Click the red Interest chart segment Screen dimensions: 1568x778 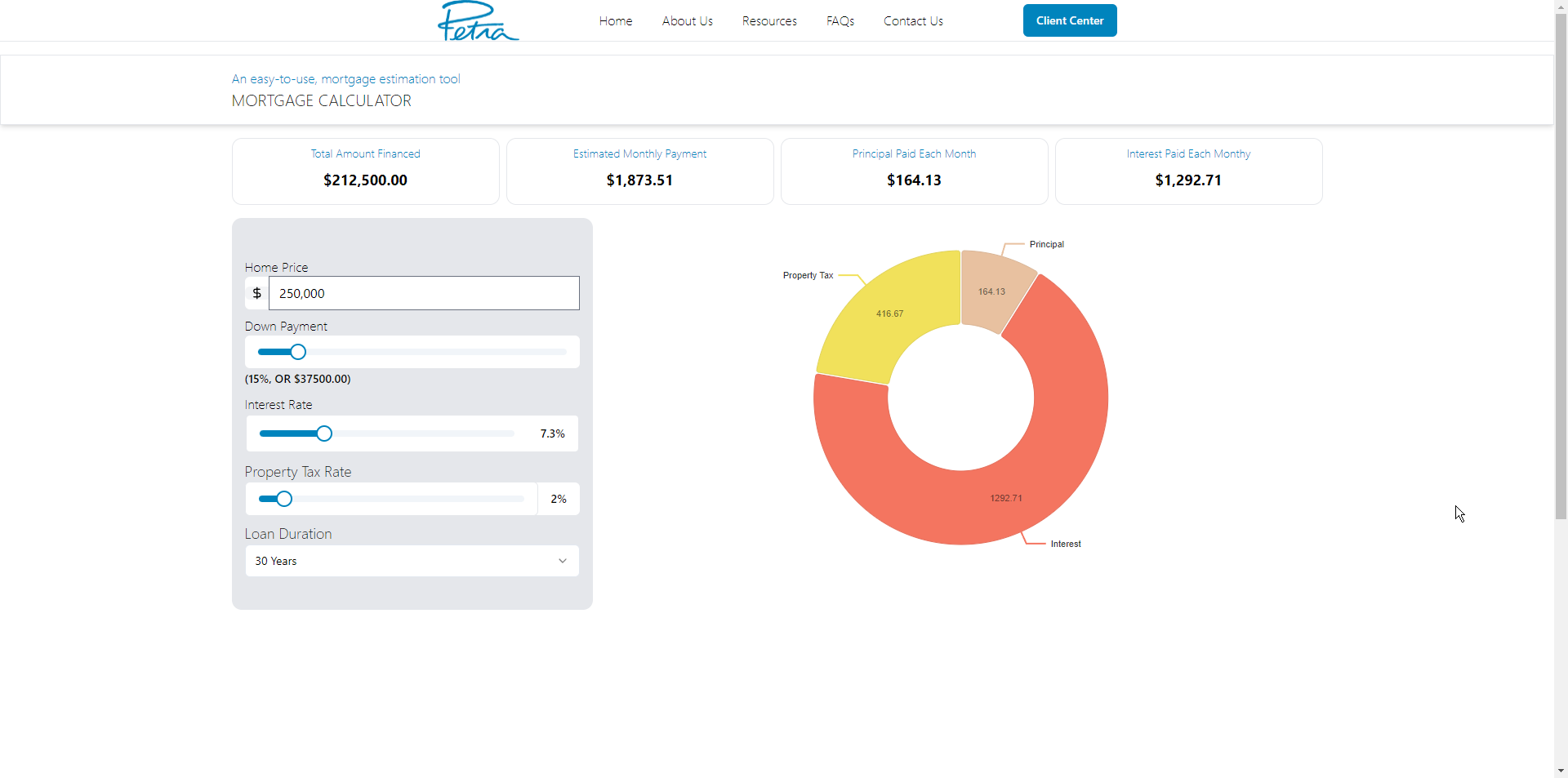(1004, 498)
